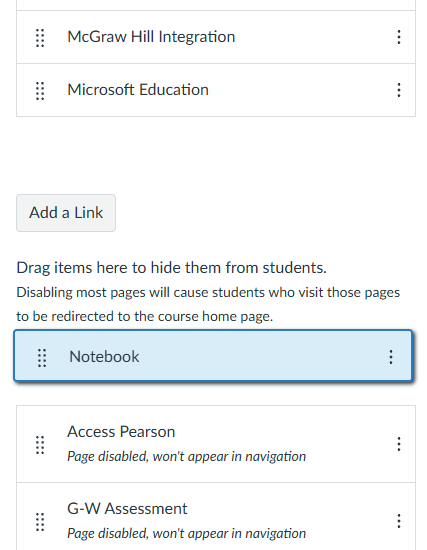Screen dimensions: 427x550
Task: Select the G-W Assessment title text
Action: (127, 509)
